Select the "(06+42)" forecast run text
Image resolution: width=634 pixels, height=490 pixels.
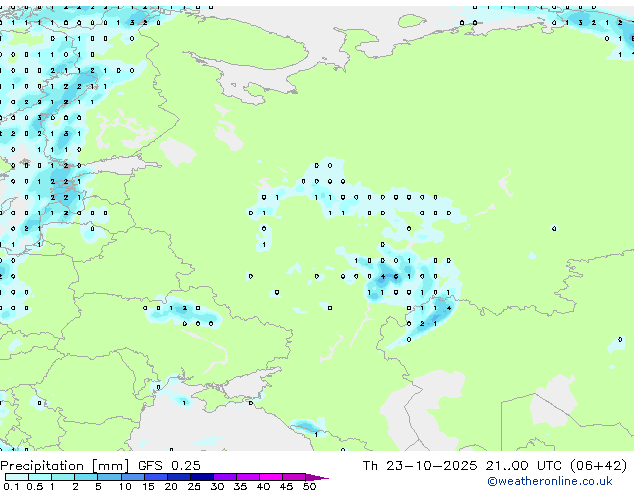[598, 466]
